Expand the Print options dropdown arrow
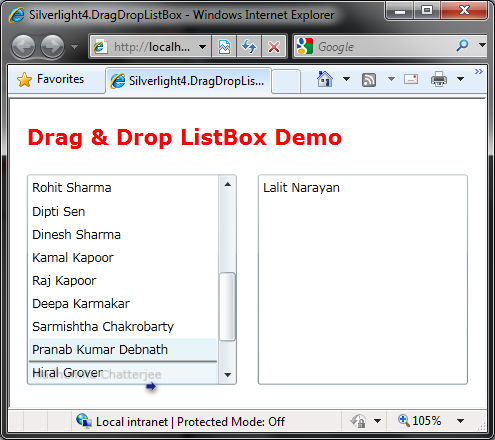Screen dimensions: 495x440 [460, 79]
